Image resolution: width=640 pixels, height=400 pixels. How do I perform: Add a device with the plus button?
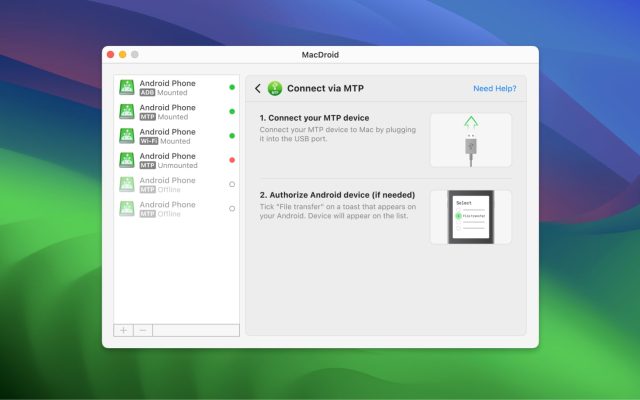(x=123, y=330)
